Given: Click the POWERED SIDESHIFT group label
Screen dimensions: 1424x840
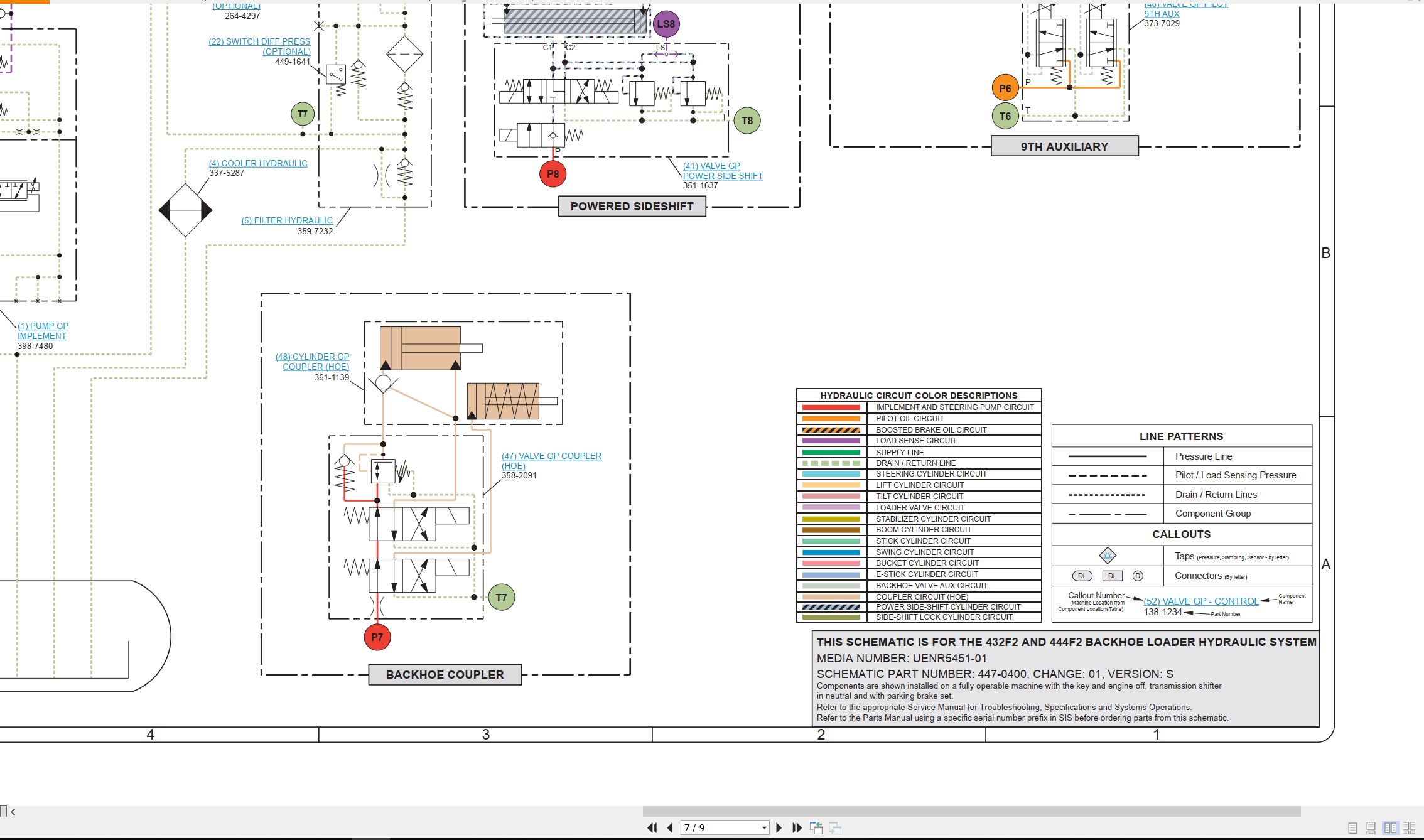Looking at the screenshot, I should tap(632, 206).
